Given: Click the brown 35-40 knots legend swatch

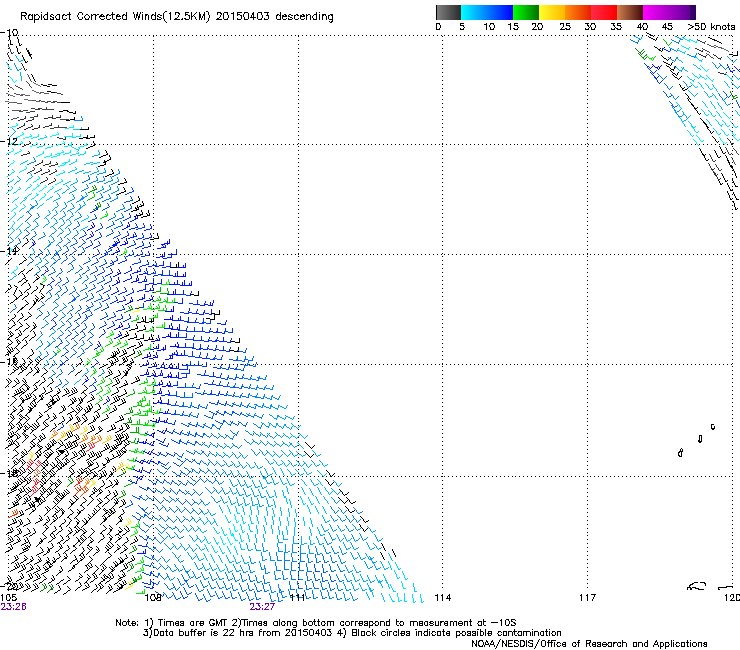Looking at the screenshot, I should (x=630, y=12).
